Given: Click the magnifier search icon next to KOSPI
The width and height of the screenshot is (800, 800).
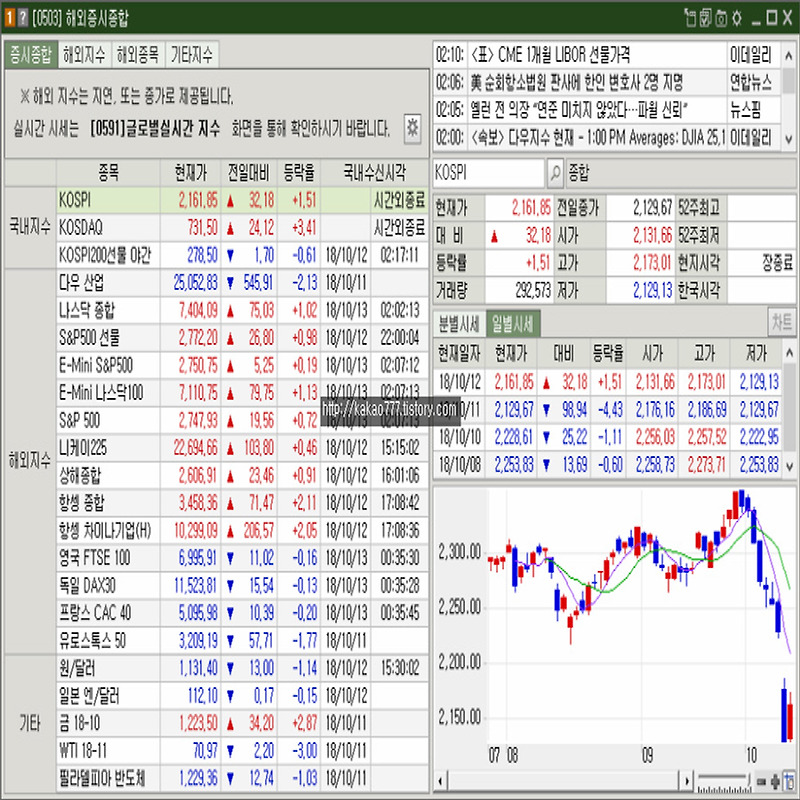Looking at the screenshot, I should tap(555, 173).
